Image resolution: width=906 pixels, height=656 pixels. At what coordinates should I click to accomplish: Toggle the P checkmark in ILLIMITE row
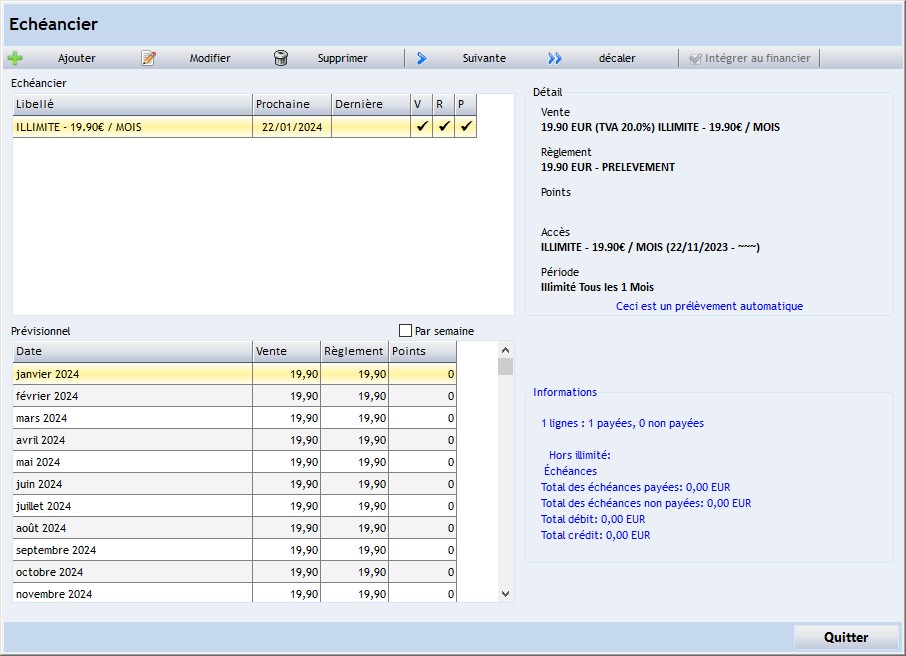pyautogui.click(x=466, y=127)
